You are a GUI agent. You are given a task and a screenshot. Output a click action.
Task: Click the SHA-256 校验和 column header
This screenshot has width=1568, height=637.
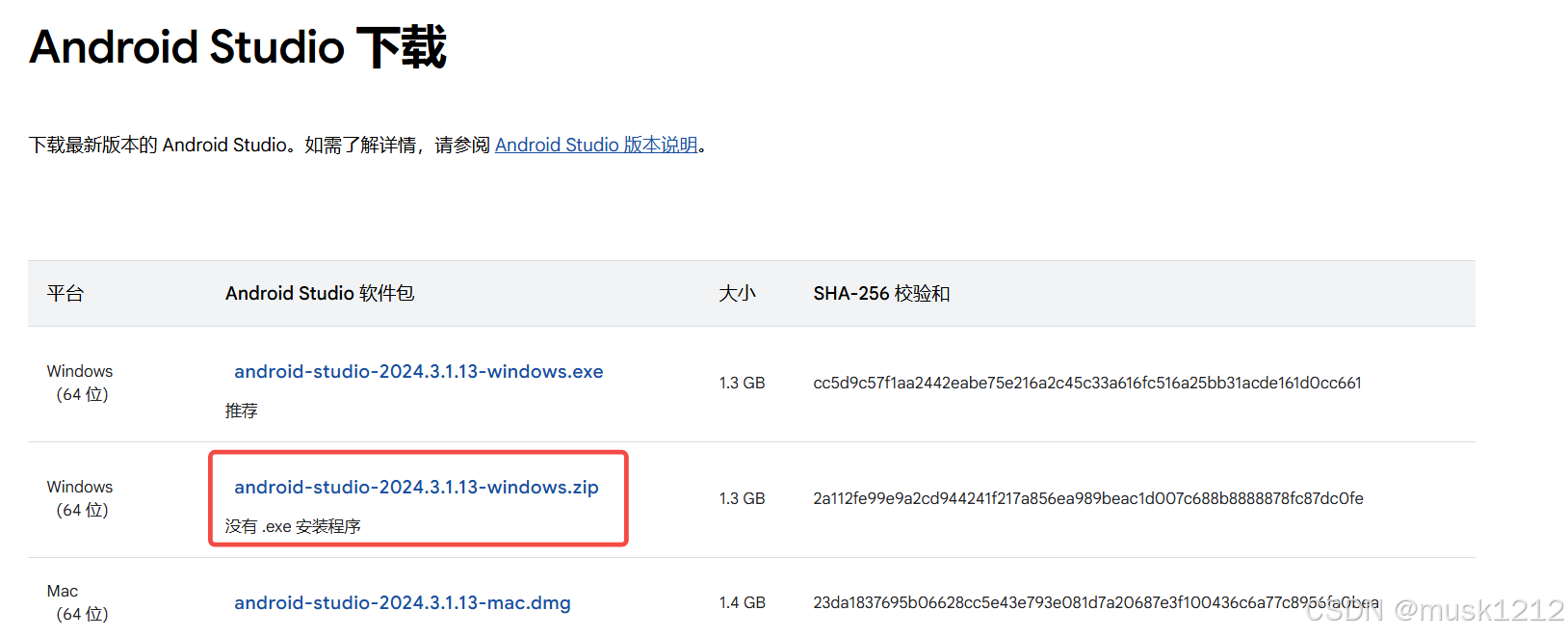click(881, 293)
